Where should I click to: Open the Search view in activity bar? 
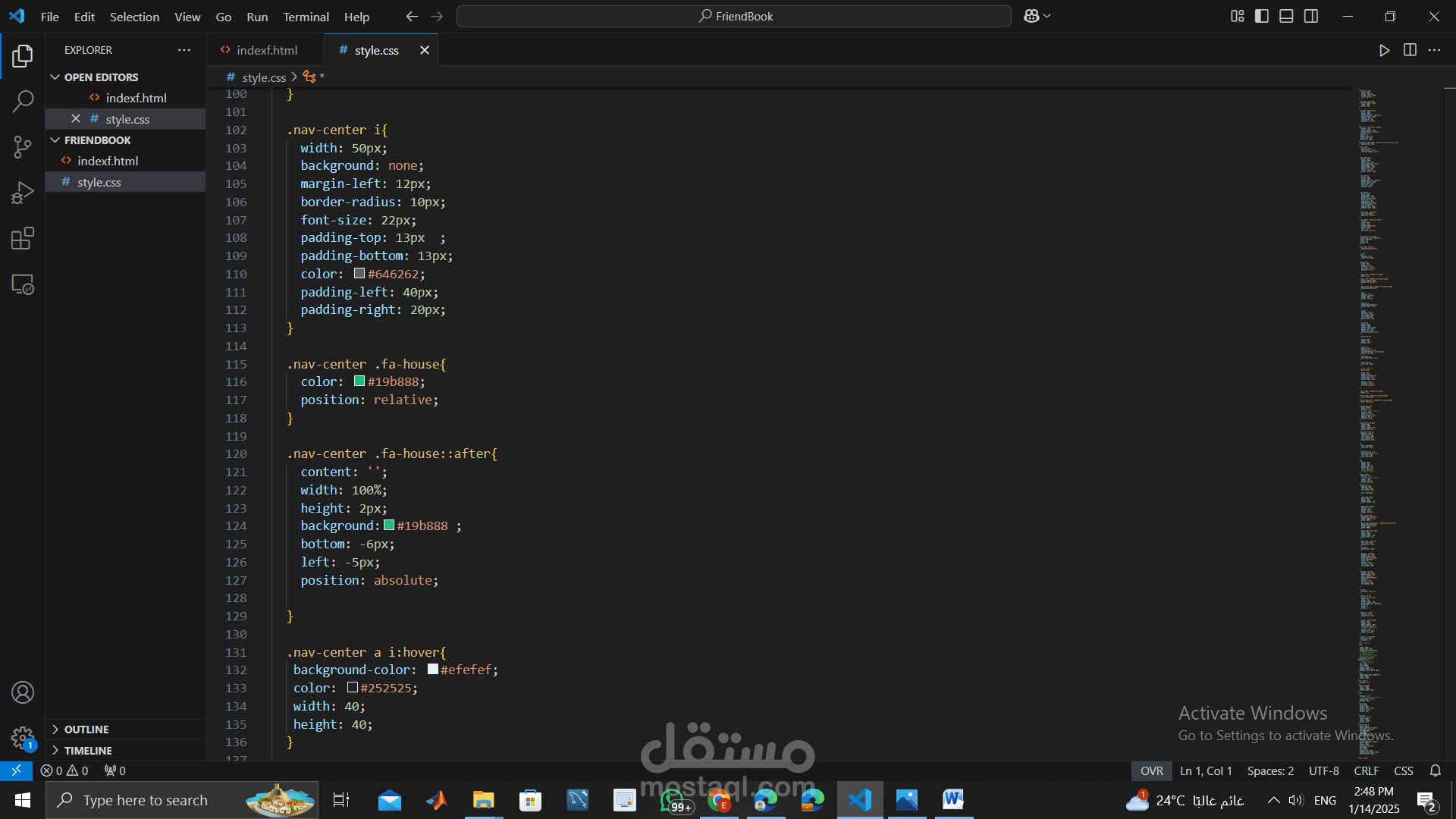click(x=23, y=101)
